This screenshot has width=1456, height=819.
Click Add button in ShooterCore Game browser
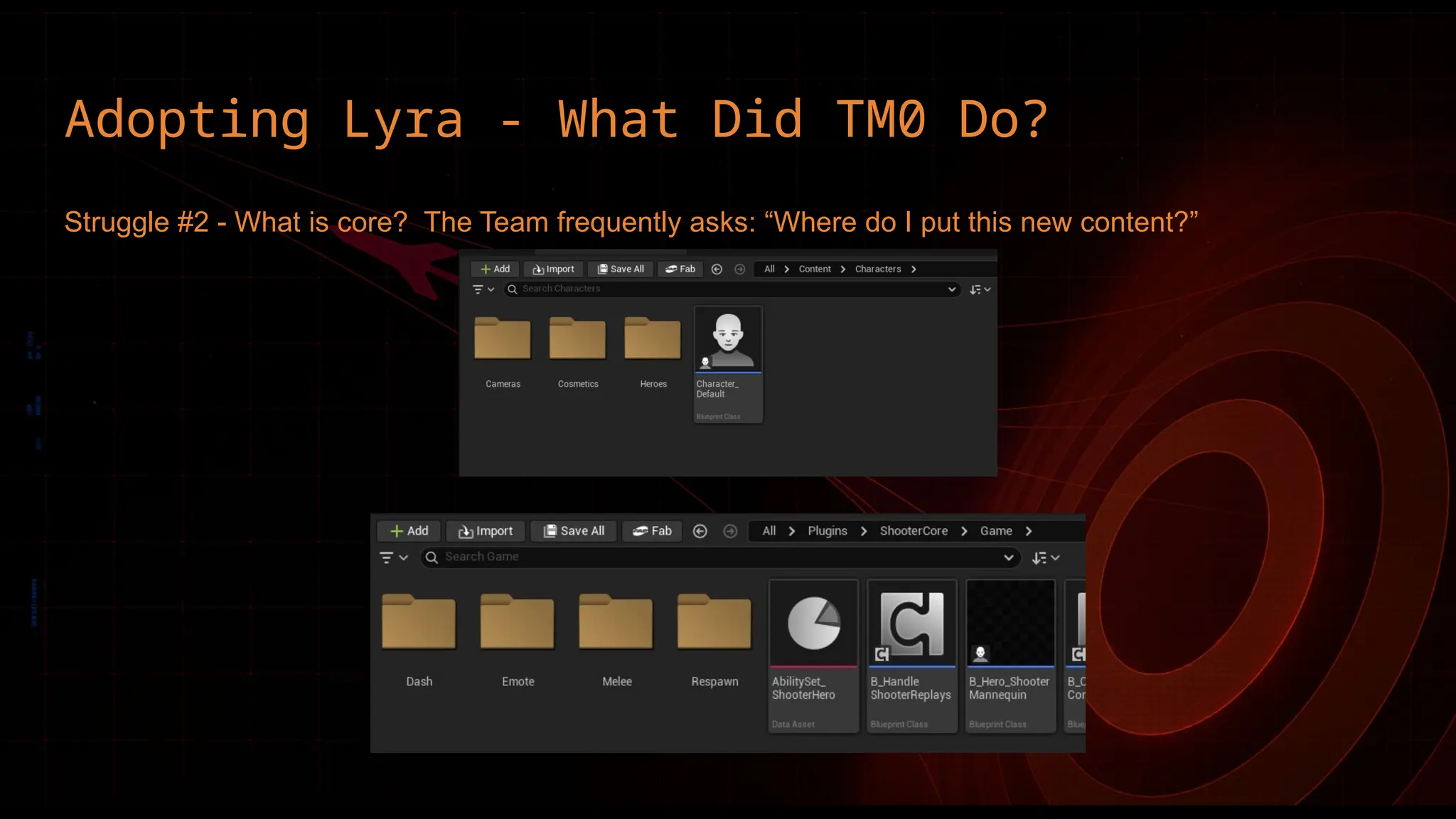[409, 531]
